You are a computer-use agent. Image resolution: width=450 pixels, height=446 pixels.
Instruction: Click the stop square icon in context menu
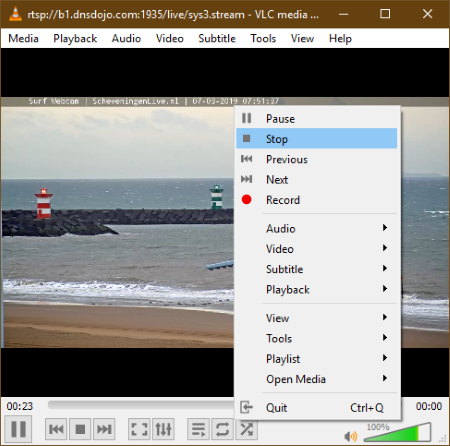(247, 138)
